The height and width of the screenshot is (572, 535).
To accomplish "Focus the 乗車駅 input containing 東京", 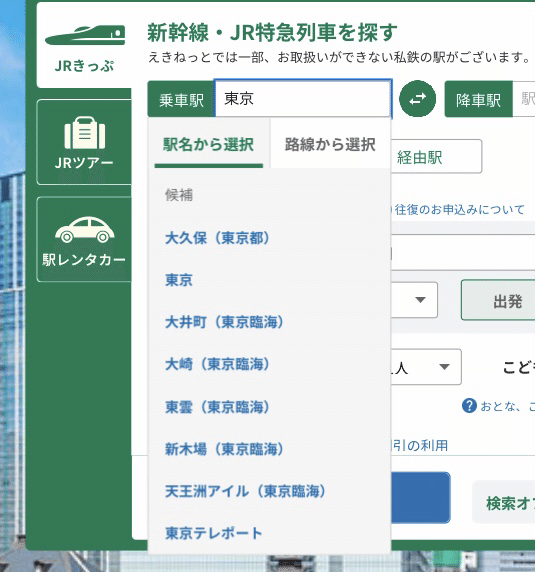I will click(x=303, y=99).
